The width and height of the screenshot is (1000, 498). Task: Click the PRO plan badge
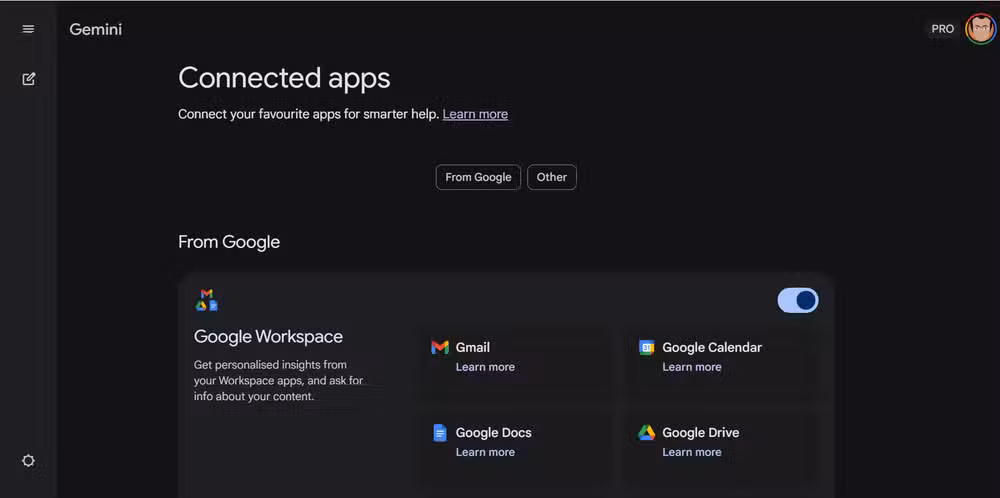(x=943, y=29)
